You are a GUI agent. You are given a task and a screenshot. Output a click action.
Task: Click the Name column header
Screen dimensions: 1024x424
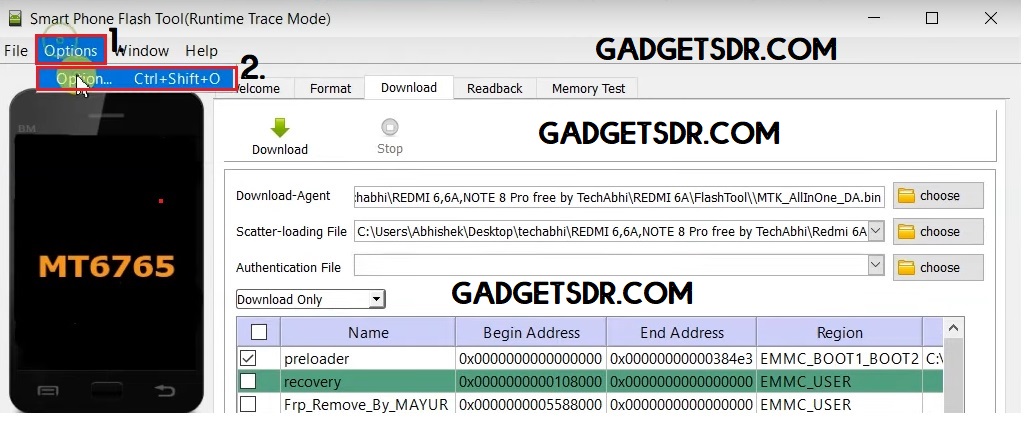(368, 333)
